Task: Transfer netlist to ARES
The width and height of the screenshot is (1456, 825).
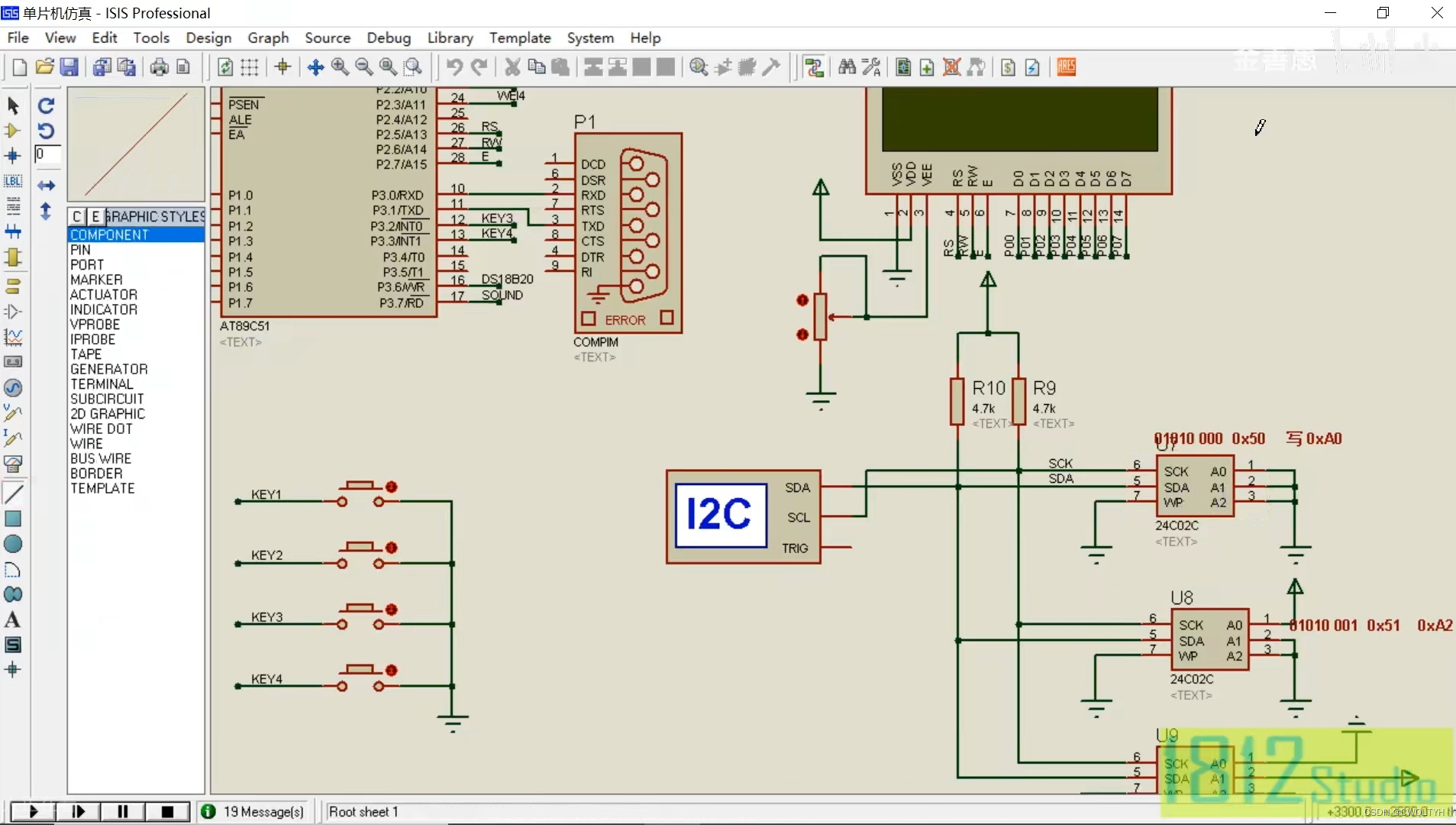Action: [1067, 67]
